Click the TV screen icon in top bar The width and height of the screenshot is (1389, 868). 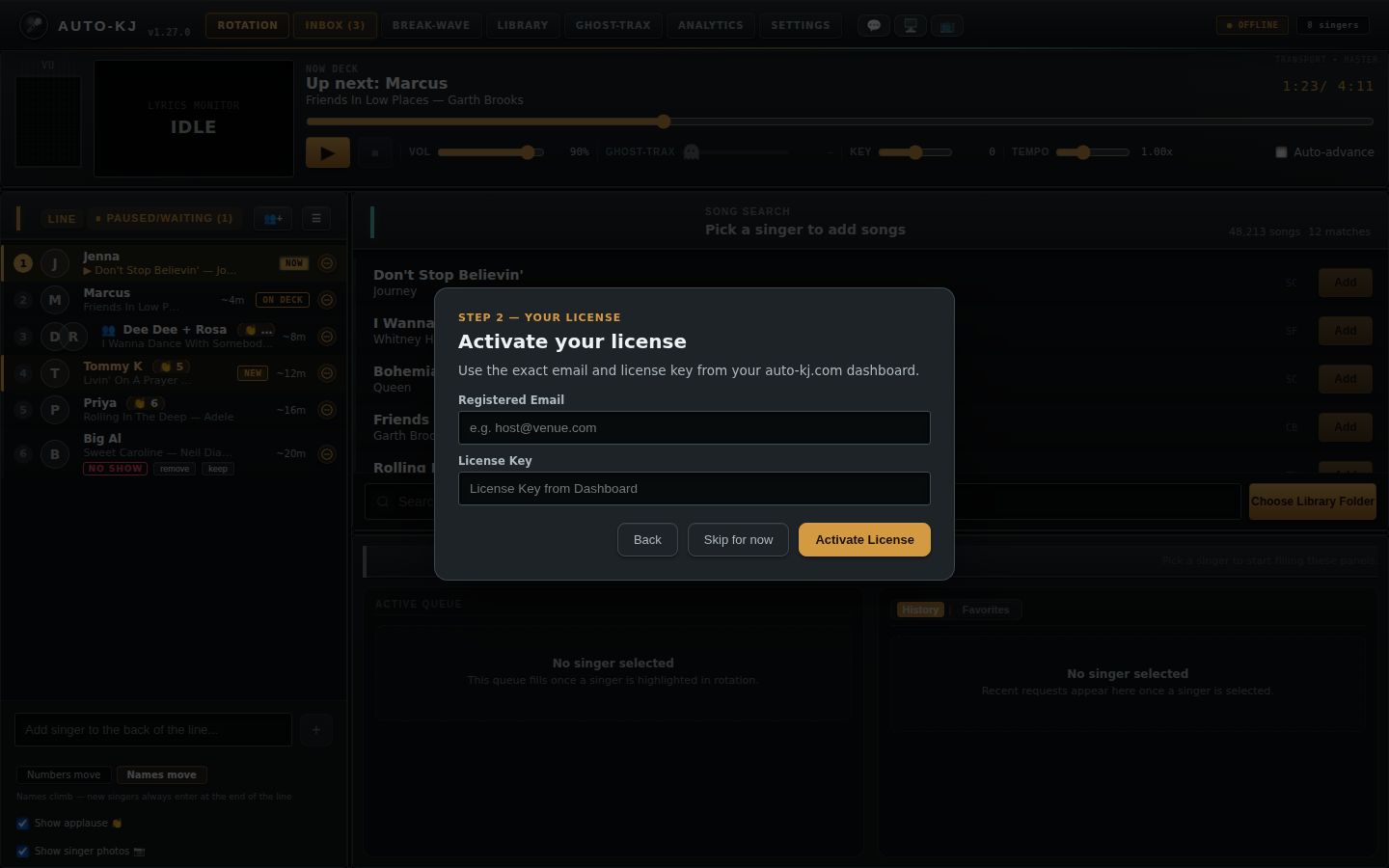[x=947, y=26]
